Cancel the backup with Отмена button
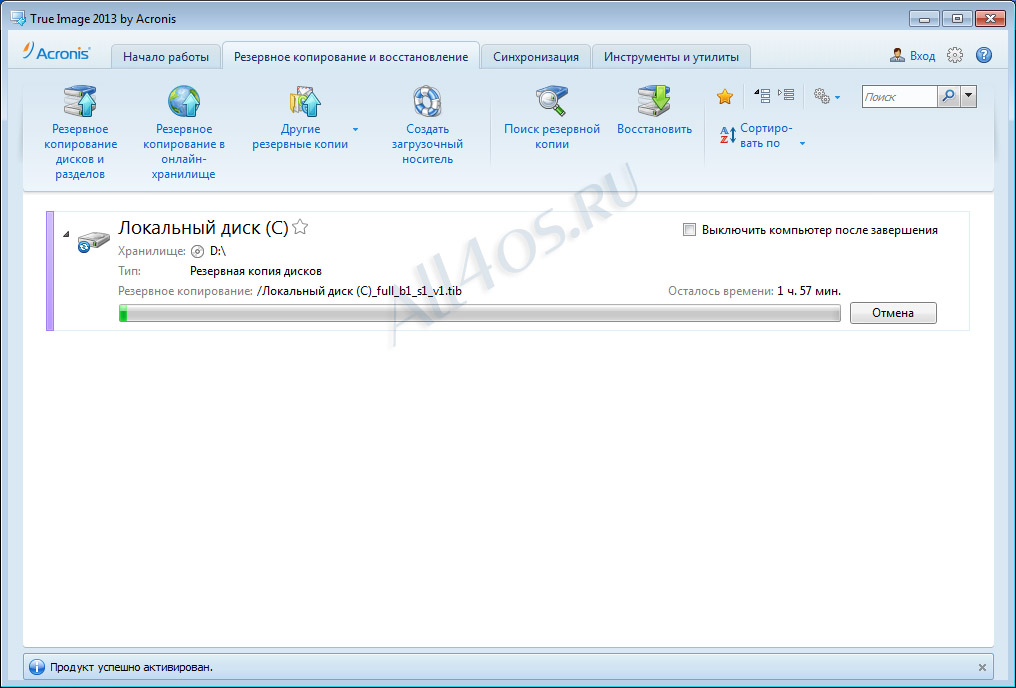1016x688 pixels. pos(893,313)
